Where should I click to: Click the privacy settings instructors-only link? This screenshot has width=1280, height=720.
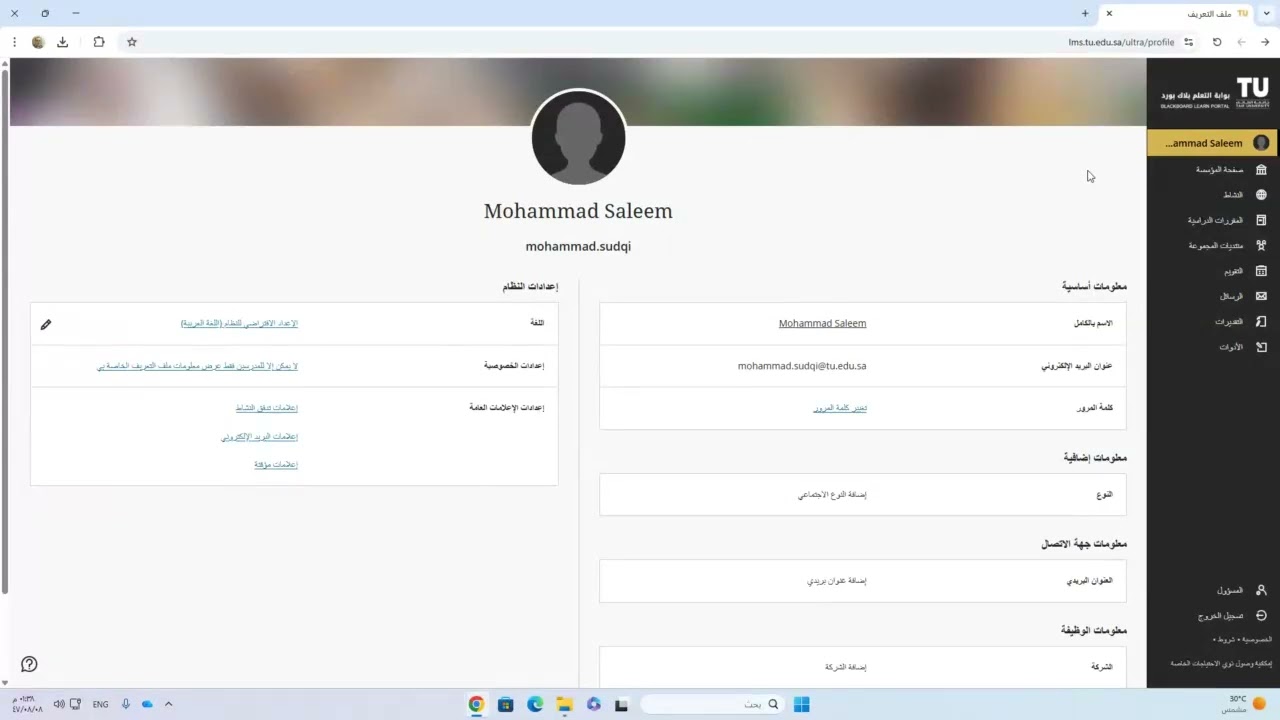[x=197, y=366]
